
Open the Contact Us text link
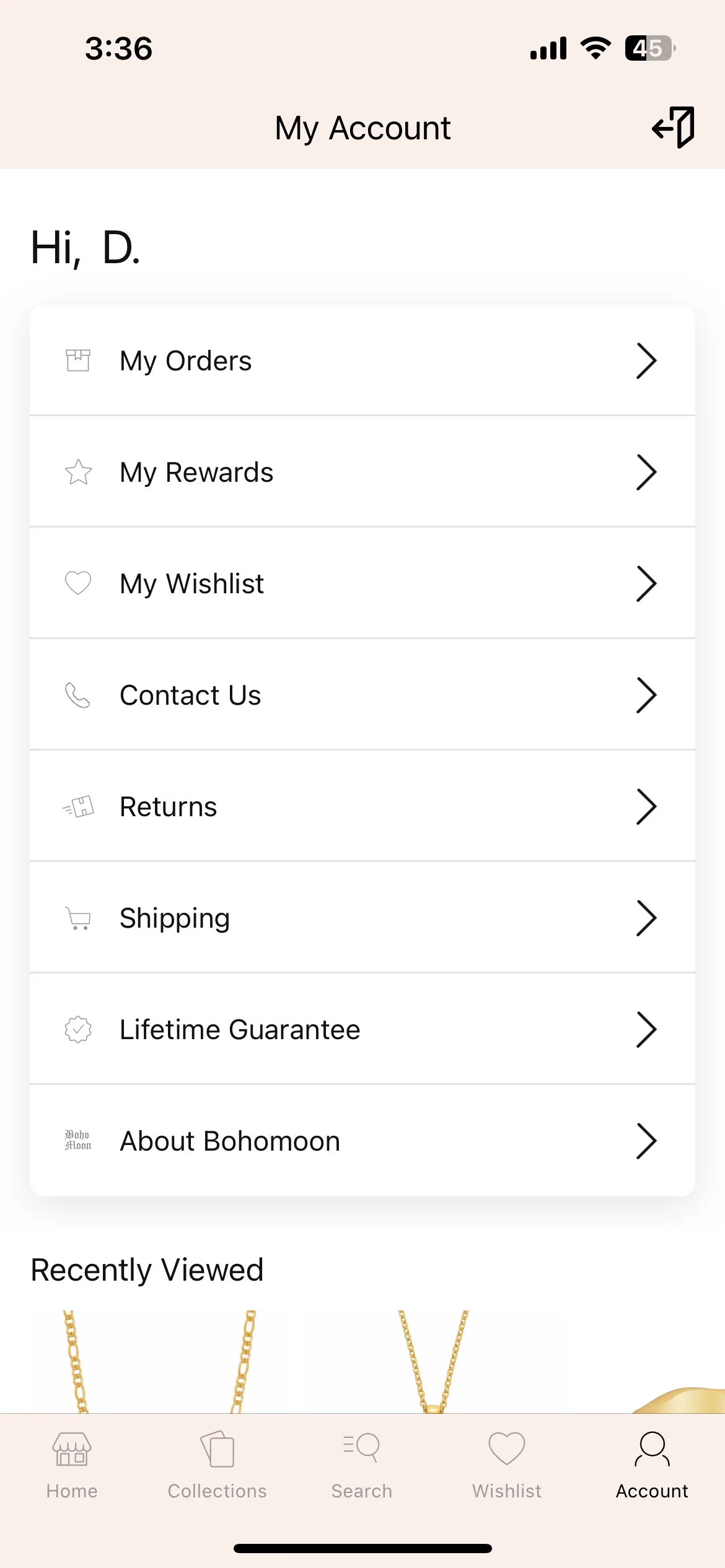click(x=190, y=695)
